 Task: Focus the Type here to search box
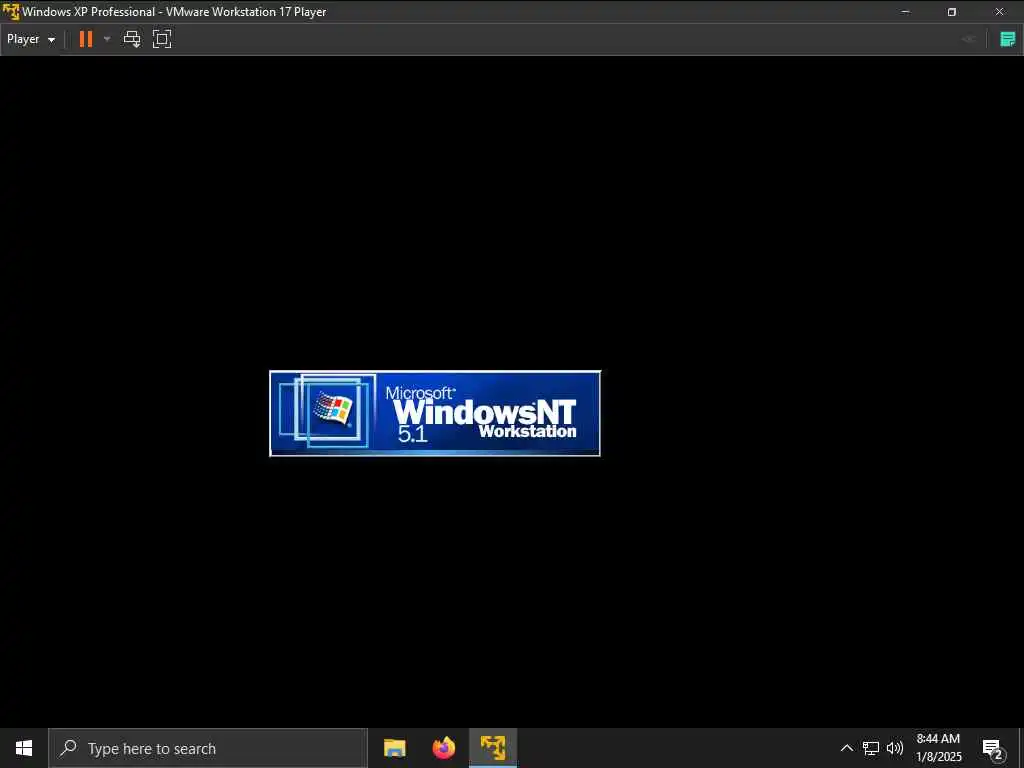pyautogui.click(x=208, y=748)
